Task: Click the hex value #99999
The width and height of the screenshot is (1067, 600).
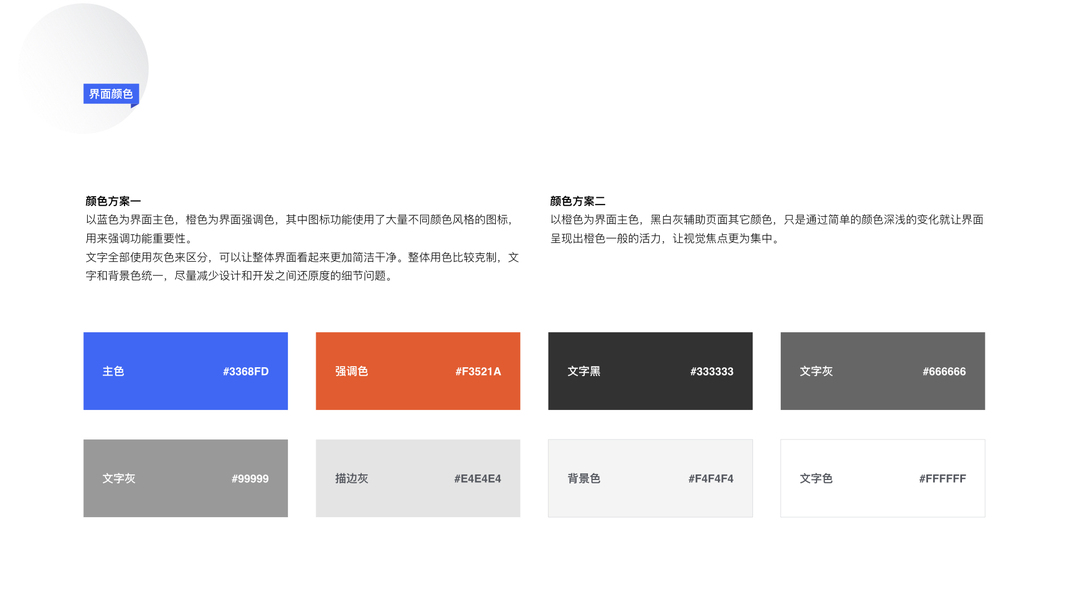Action: pyautogui.click(x=250, y=479)
